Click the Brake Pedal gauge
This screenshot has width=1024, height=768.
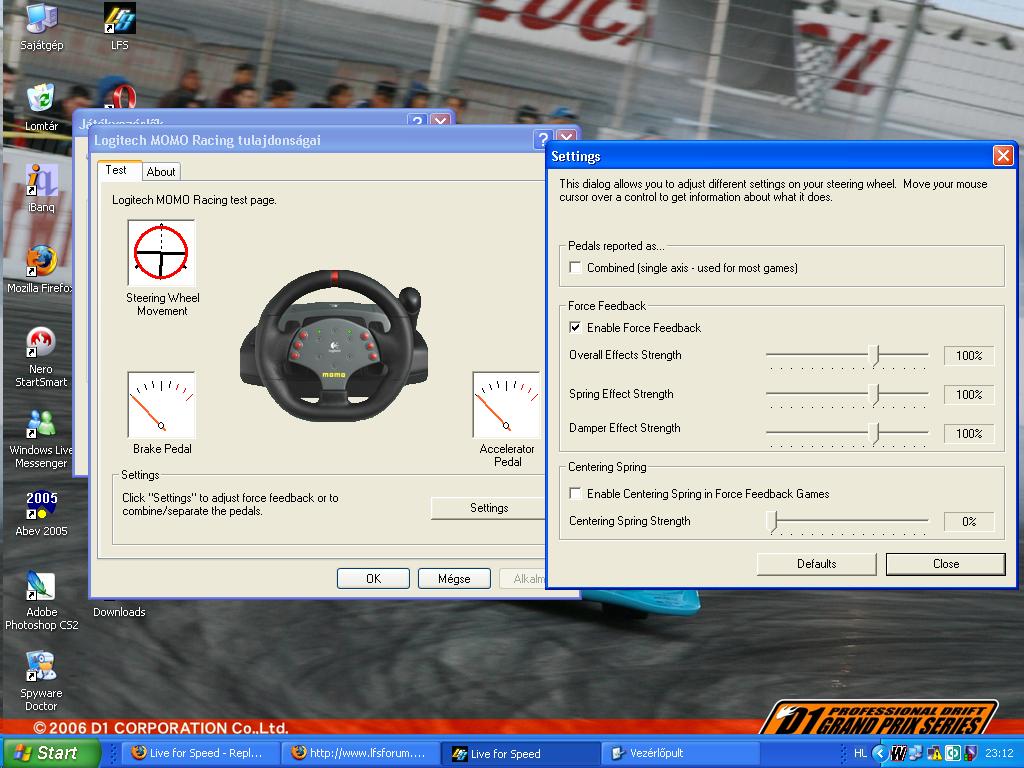(161, 405)
